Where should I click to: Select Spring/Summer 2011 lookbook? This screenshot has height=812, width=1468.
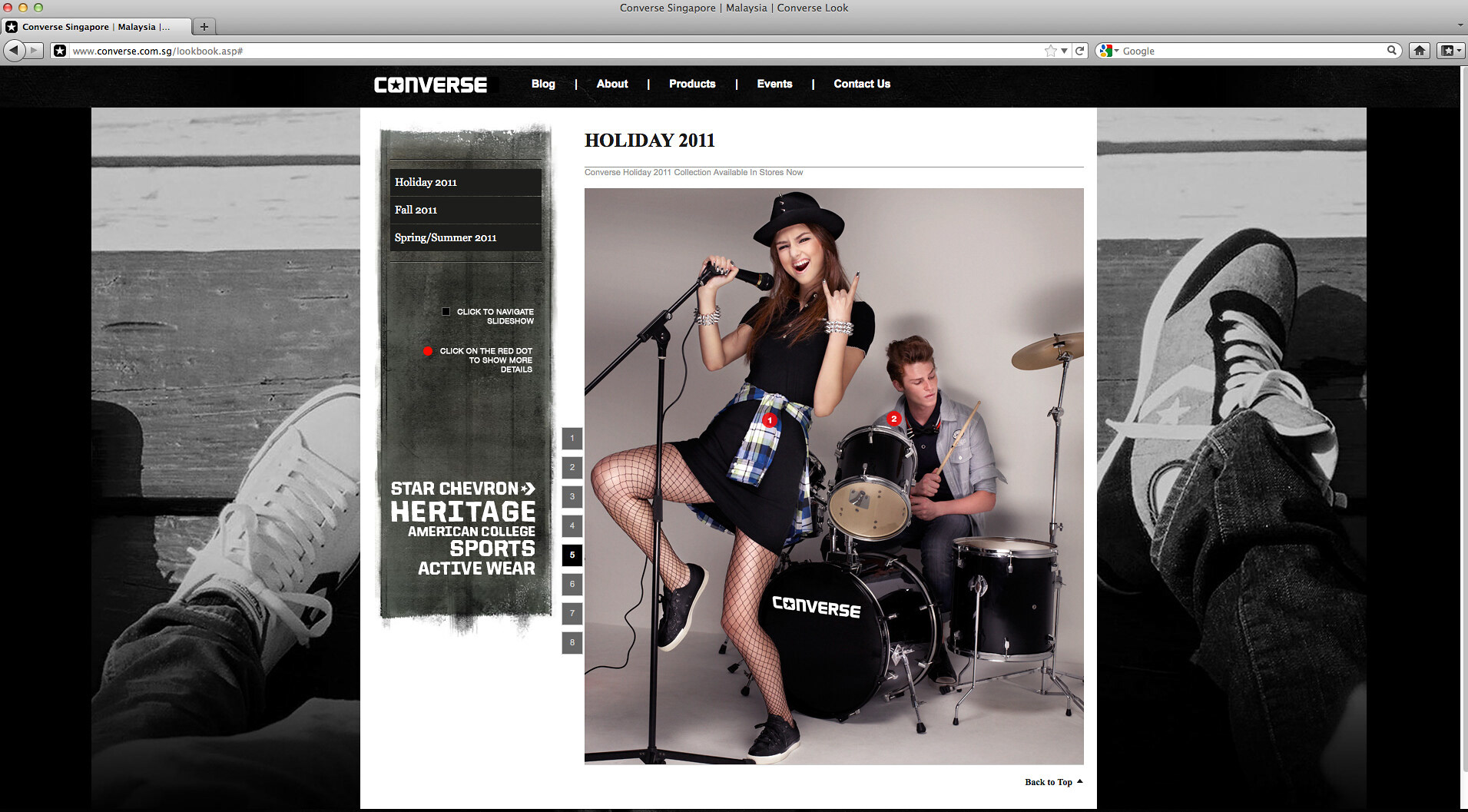click(466, 237)
